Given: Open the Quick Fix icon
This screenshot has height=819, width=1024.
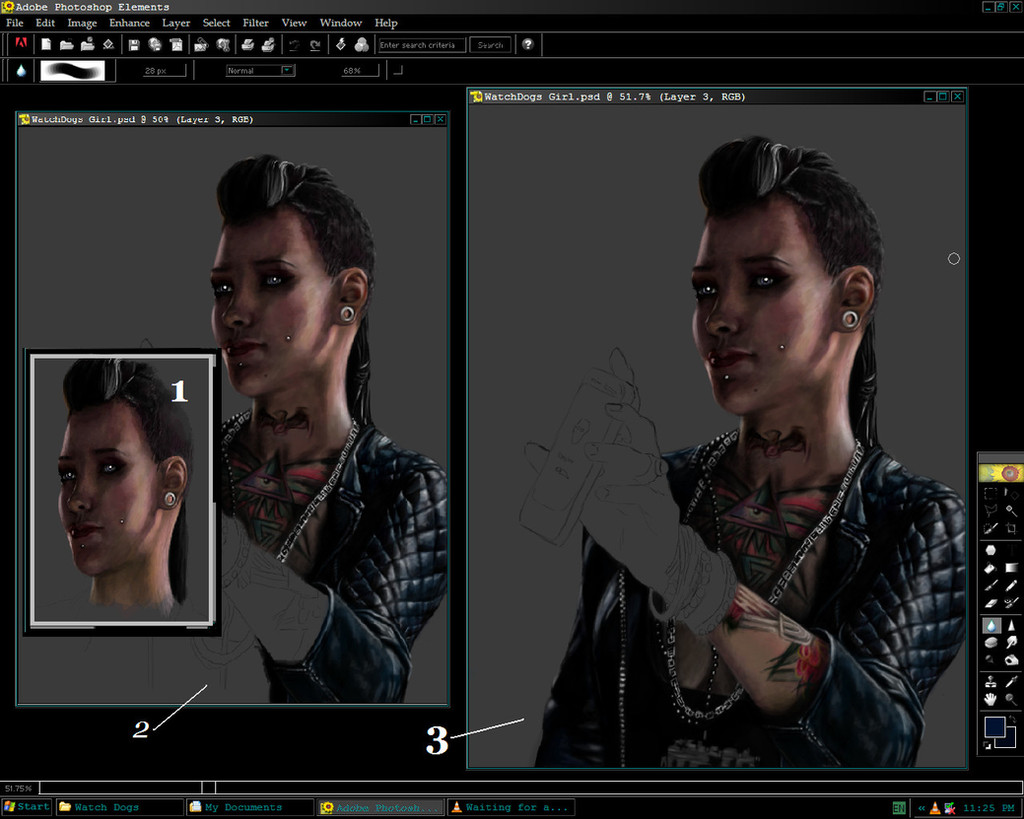Looking at the screenshot, I should (x=340, y=44).
